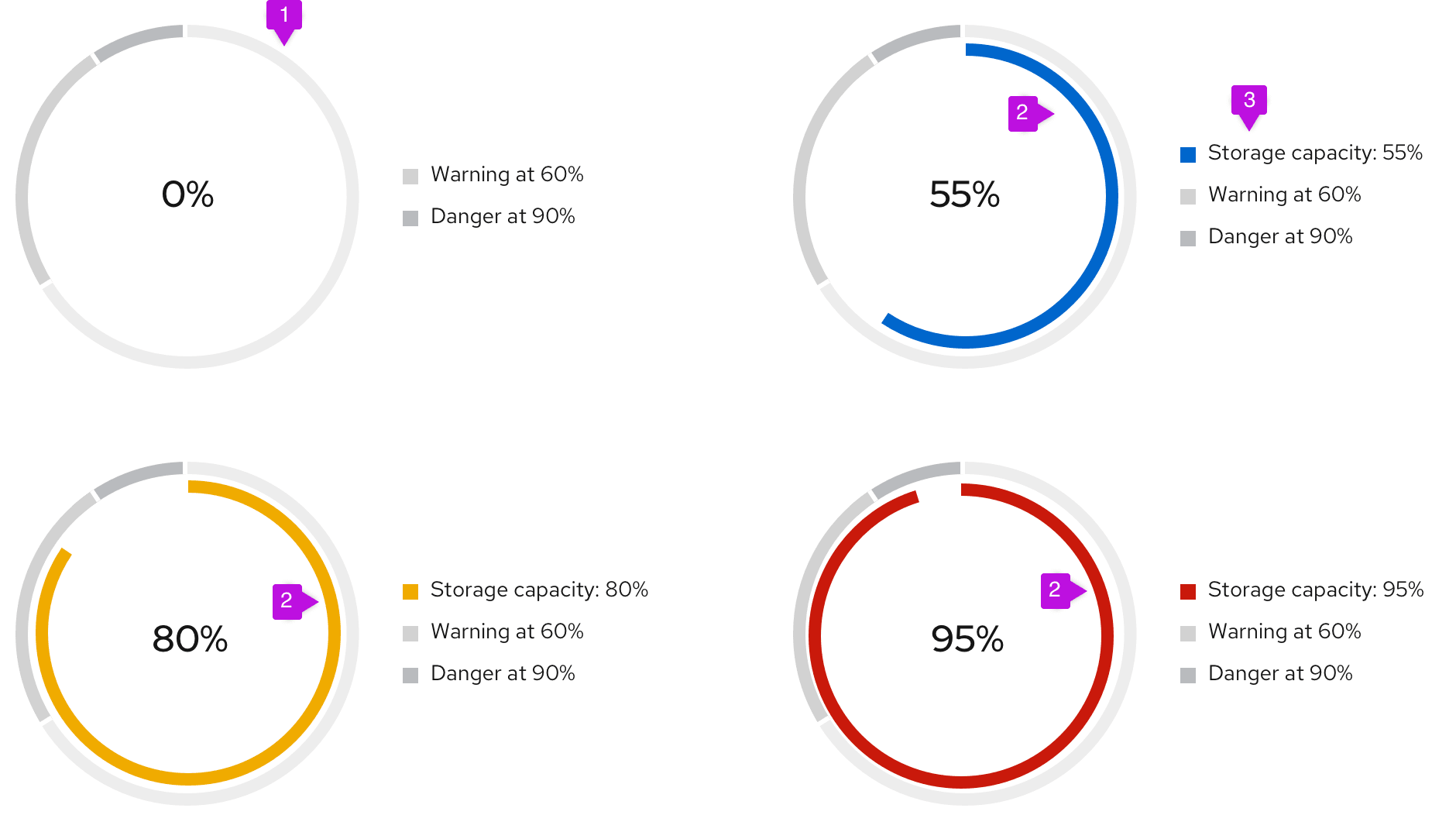Click the purple annotation marker 1
This screenshot has width=1456, height=815.
283,15
